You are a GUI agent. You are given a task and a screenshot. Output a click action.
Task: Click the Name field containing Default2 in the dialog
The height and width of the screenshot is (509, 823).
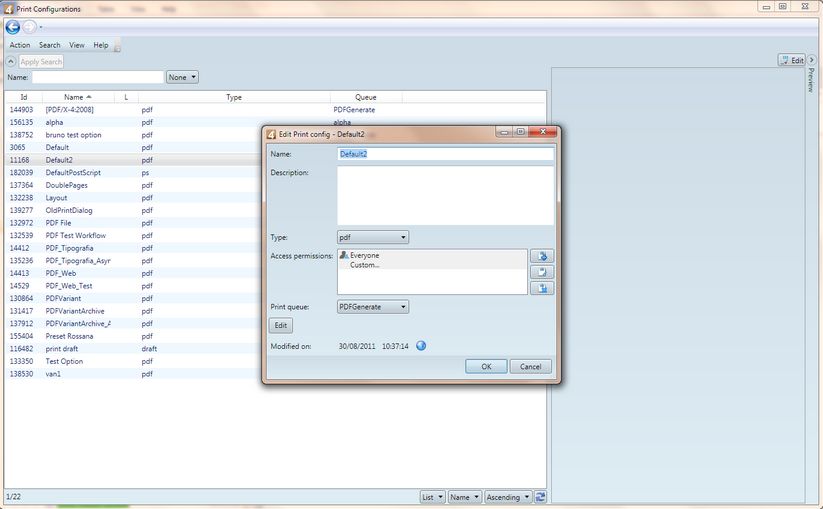click(x=445, y=154)
